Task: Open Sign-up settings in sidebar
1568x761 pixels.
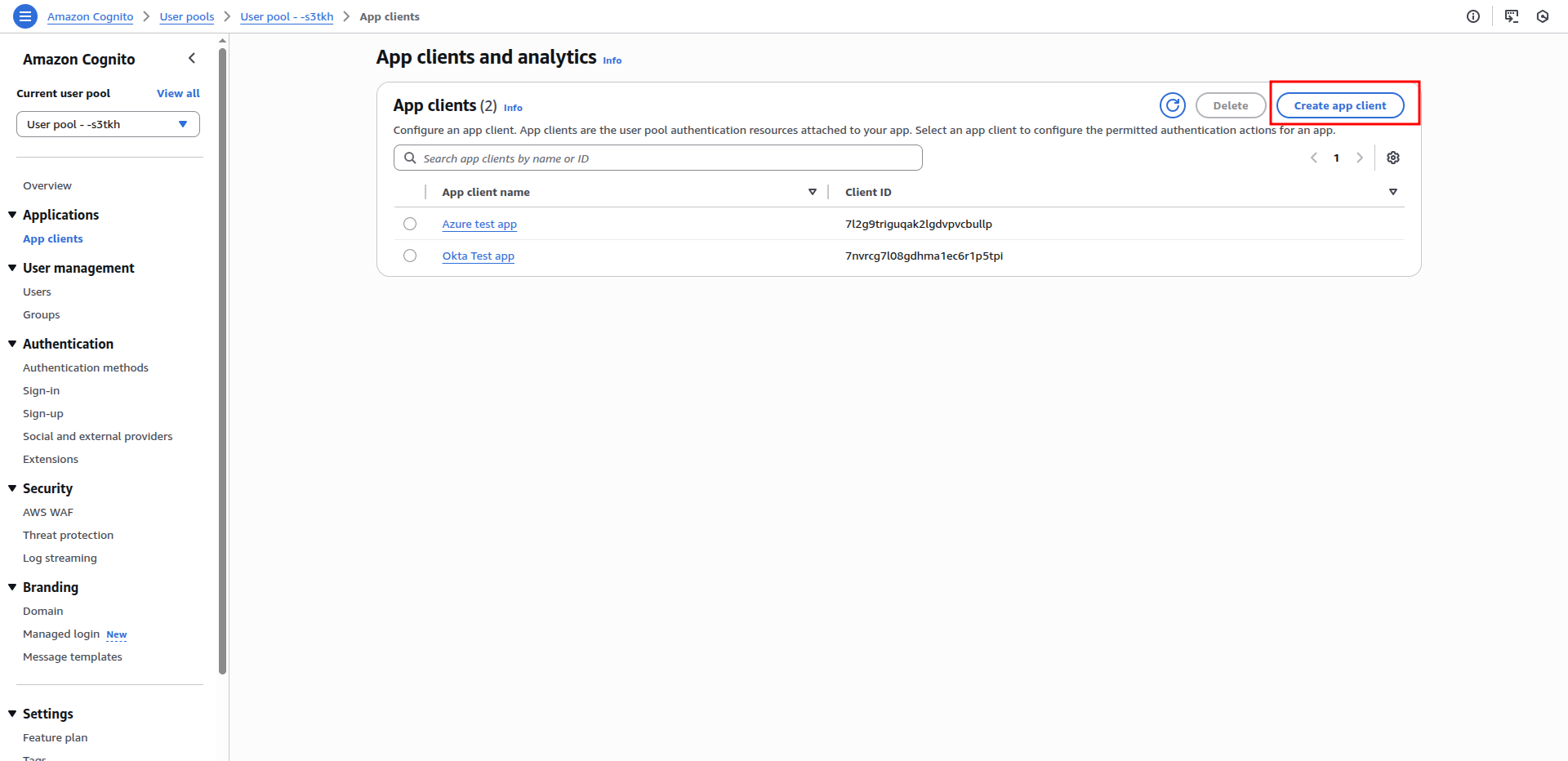Action: (x=43, y=413)
